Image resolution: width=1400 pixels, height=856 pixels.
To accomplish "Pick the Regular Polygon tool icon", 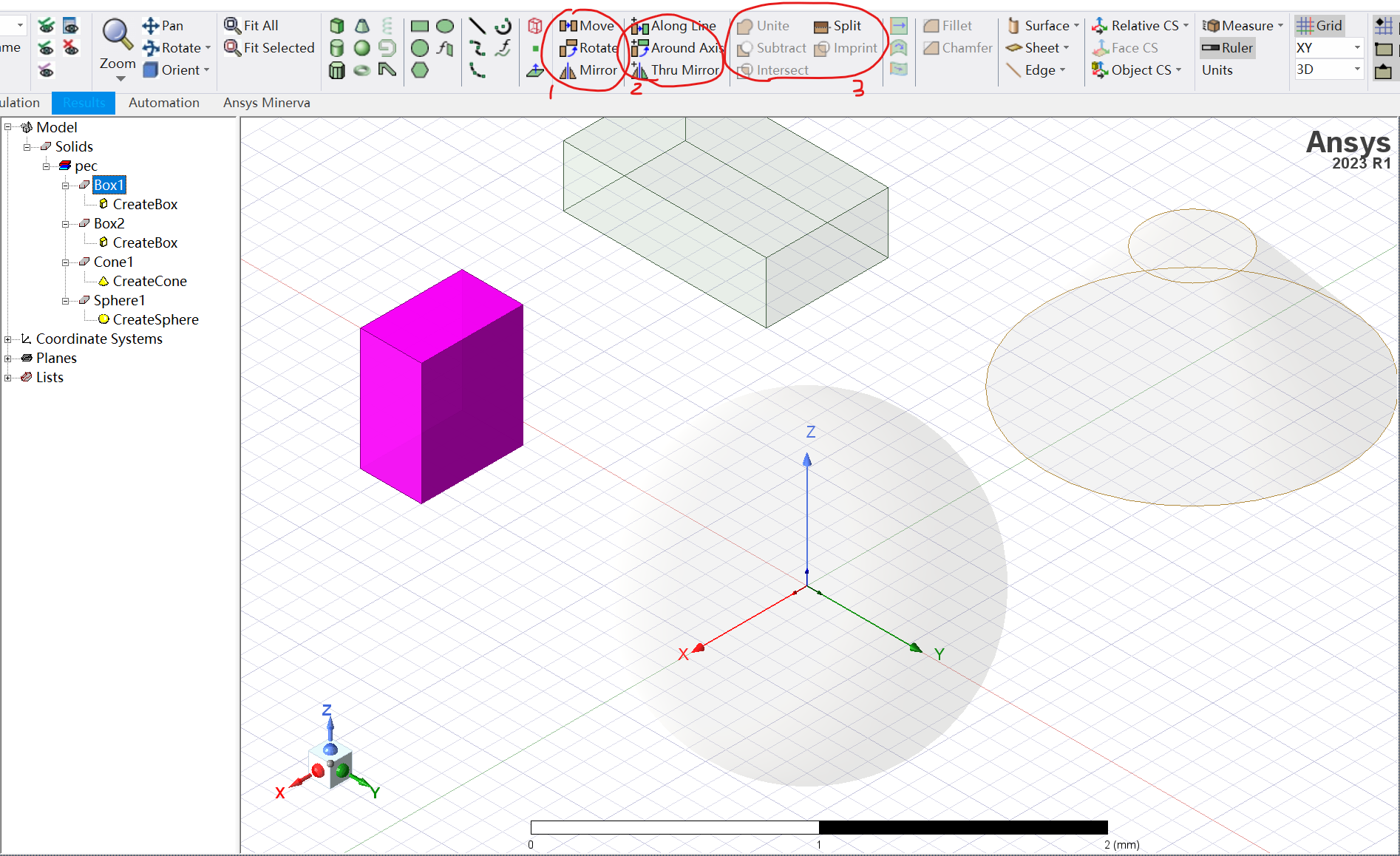I will [x=420, y=70].
